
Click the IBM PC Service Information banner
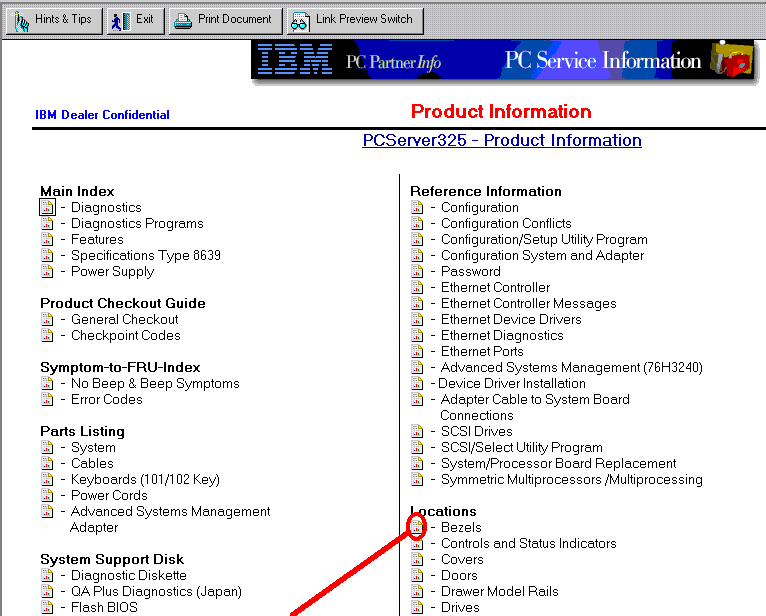click(x=508, y=61)
